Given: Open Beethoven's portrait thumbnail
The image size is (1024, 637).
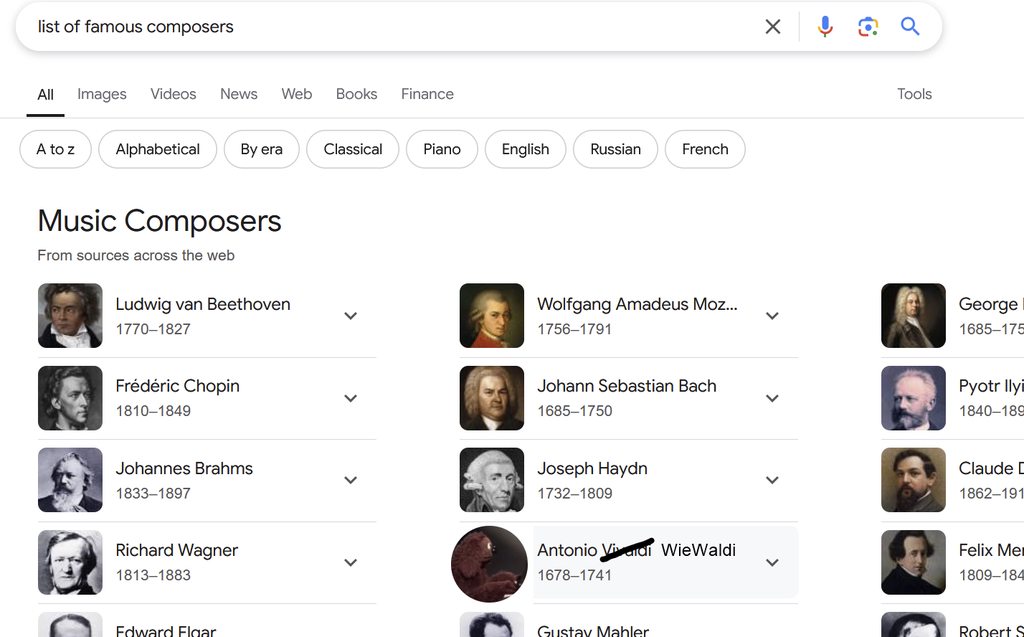Looking at the screenshot, I should pyautogui.click(x=70, y=316).
